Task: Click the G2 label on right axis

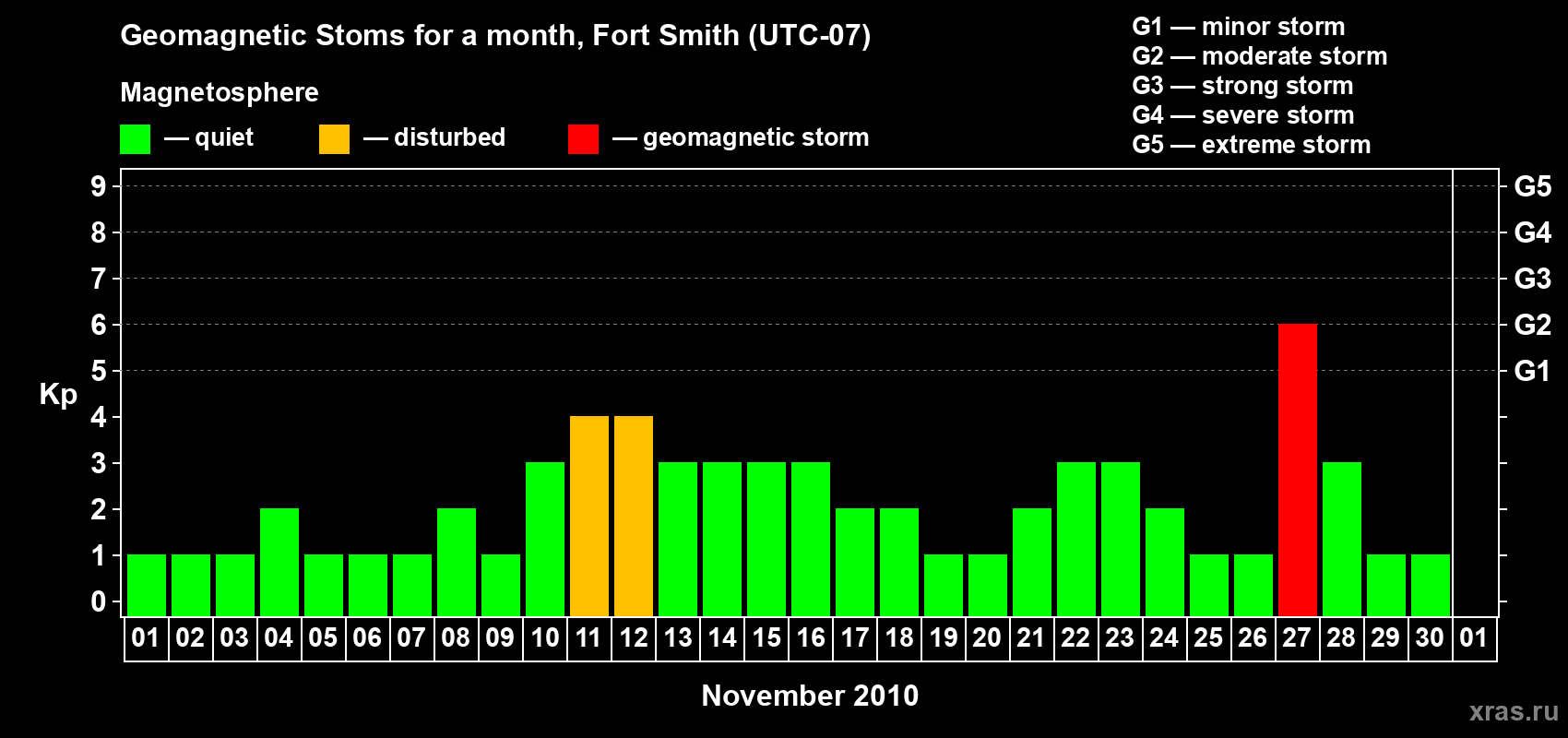Action: tap(1533, 325)
